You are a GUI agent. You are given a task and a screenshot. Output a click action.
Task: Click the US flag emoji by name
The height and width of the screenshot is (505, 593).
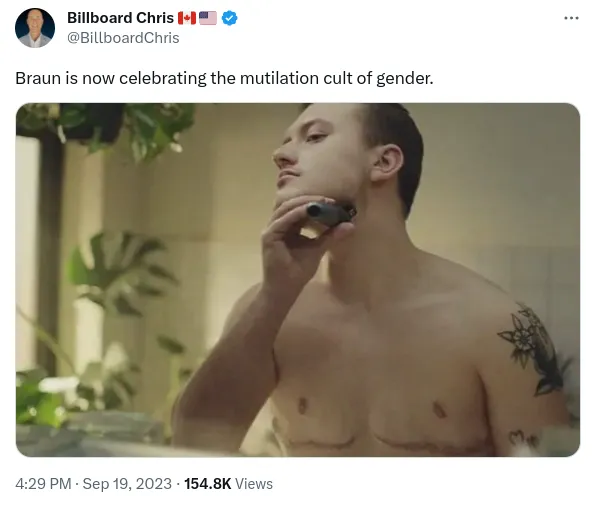pos(208,18)
